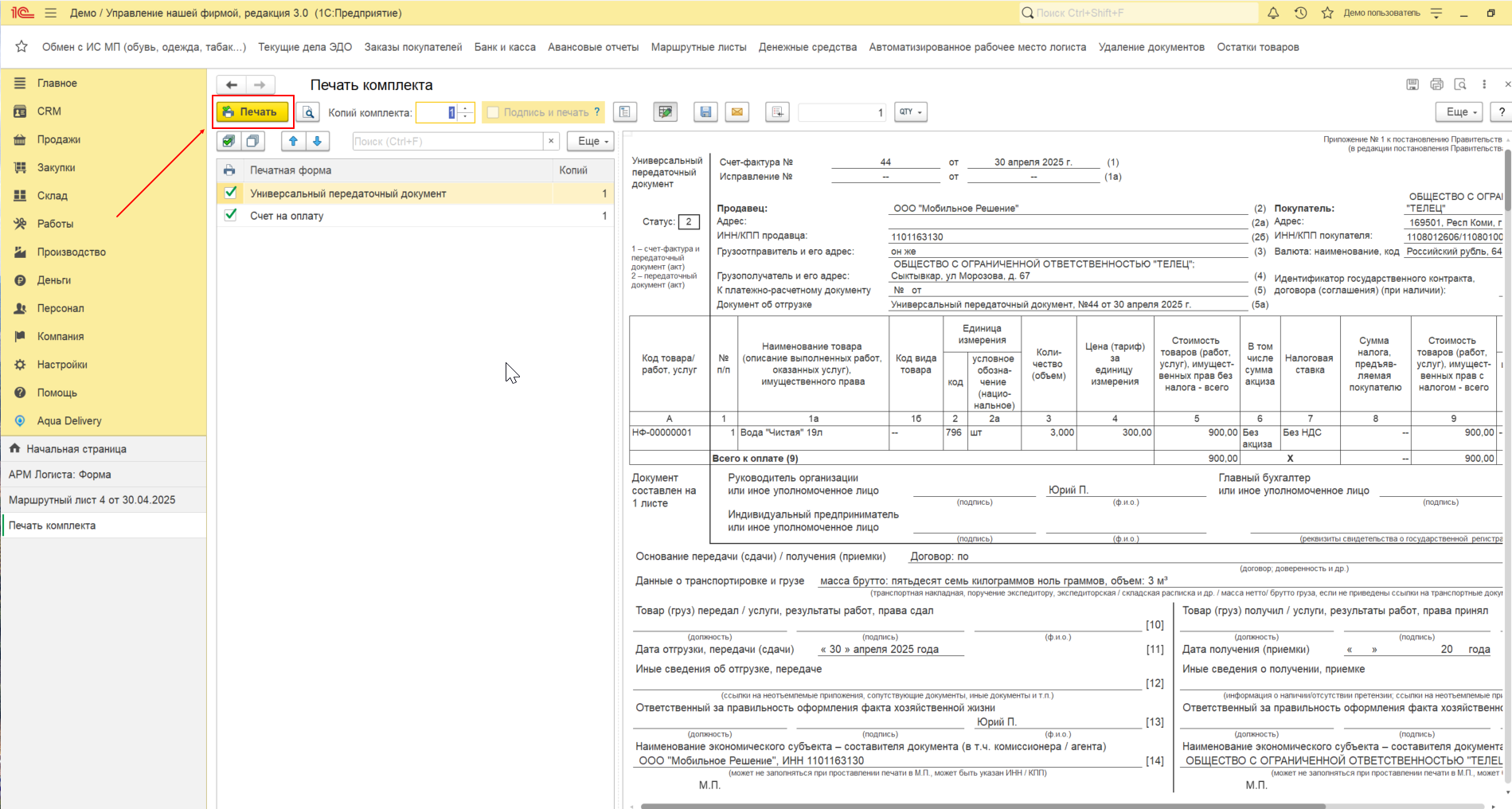Click the Поиск (Ctrl+F) field in forms list
This screenshot has height=809, width=1512.
point(447,141)
